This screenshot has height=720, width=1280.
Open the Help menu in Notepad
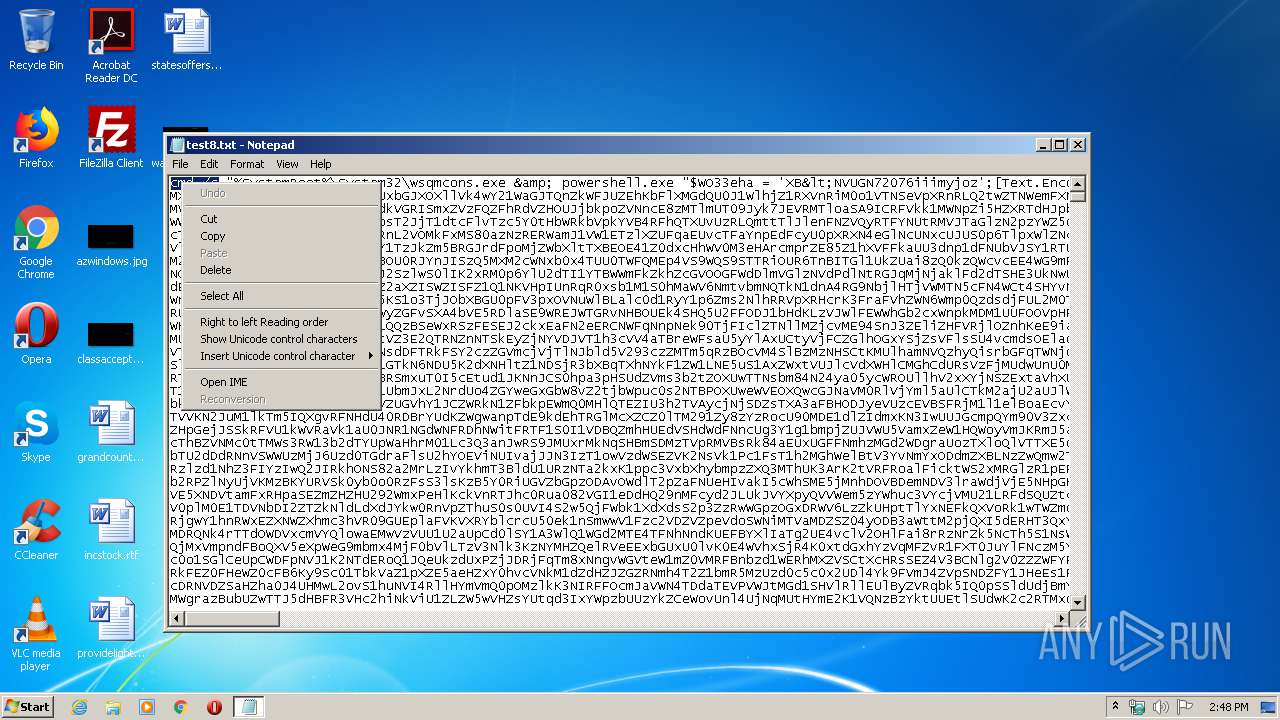coord(320,164)
